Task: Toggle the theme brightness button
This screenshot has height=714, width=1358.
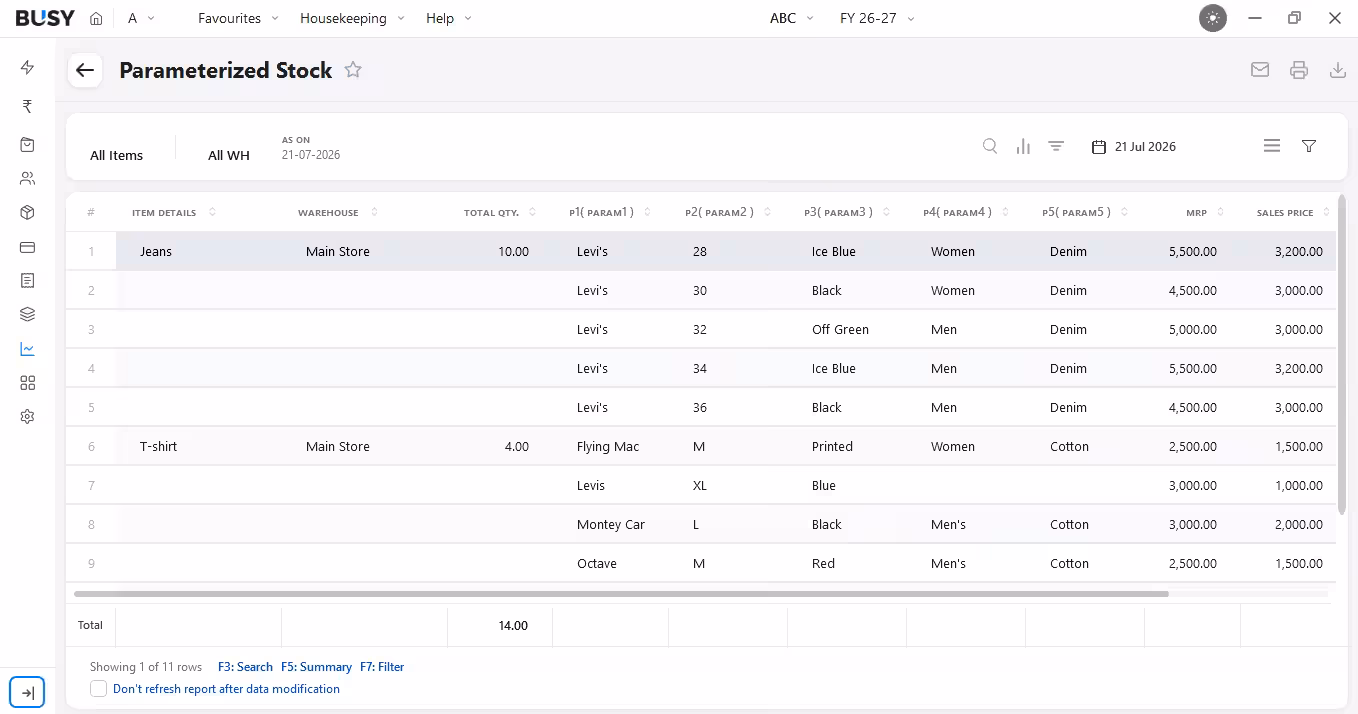Action: coord(1213,18)
